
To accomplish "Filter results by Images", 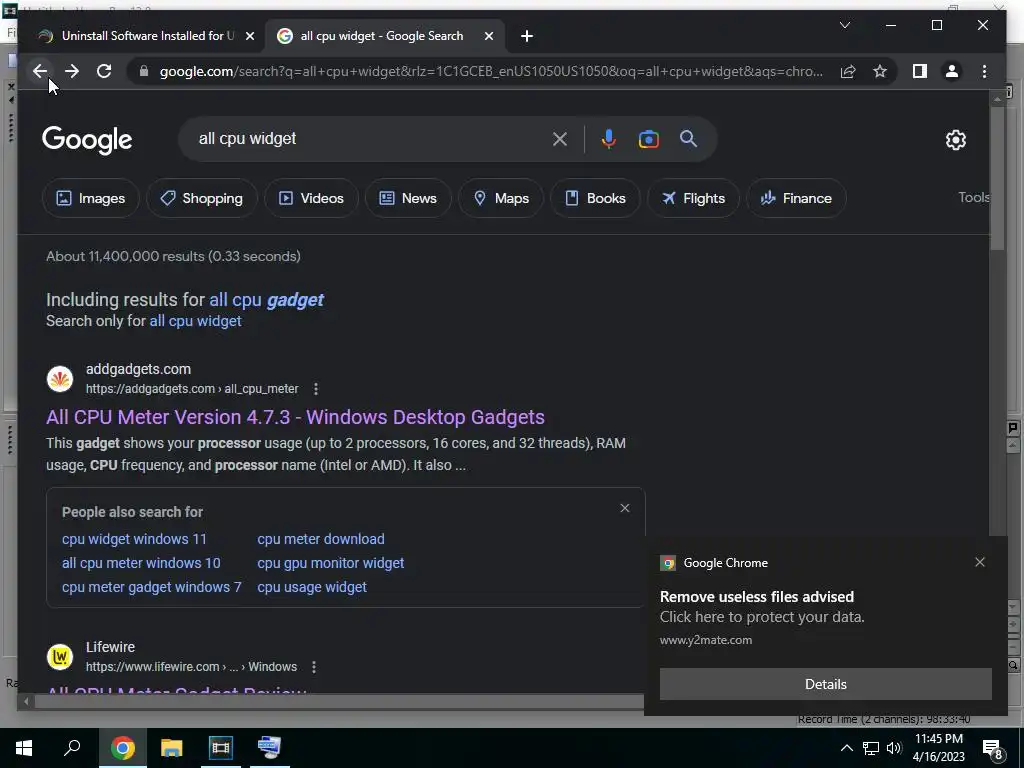I will click(x=91, y=198).
